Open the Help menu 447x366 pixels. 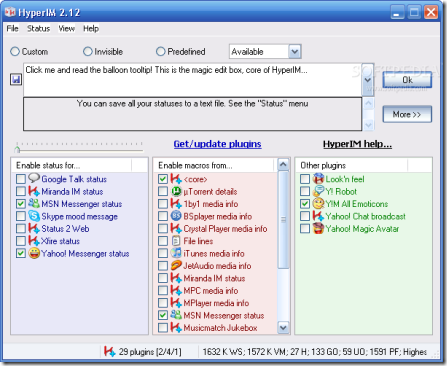[x=91, y=29]
